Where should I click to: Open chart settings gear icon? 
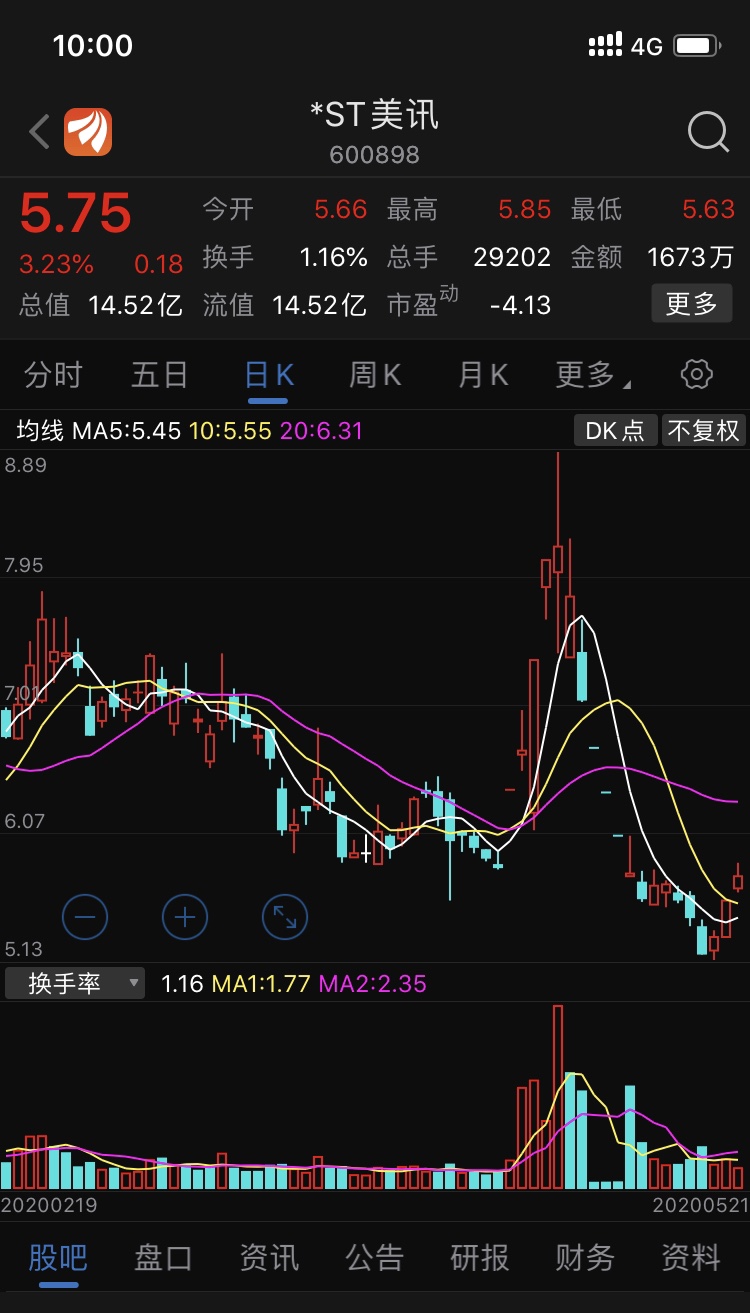click(696, 375)
